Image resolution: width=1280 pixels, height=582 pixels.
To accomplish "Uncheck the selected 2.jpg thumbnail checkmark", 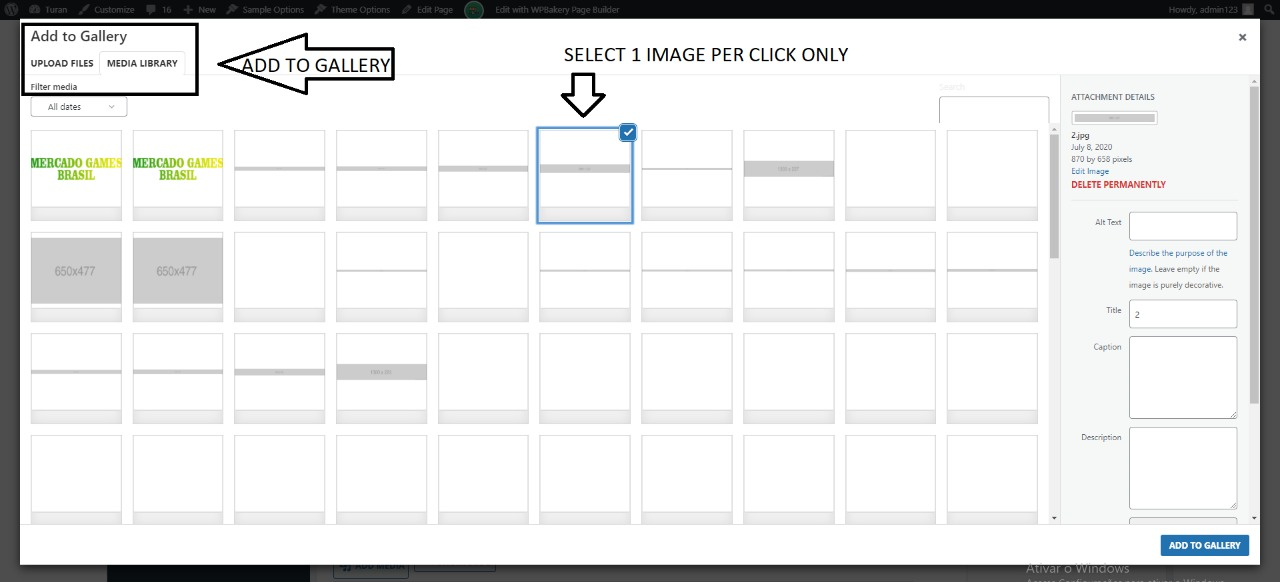I will click(627, 132).
